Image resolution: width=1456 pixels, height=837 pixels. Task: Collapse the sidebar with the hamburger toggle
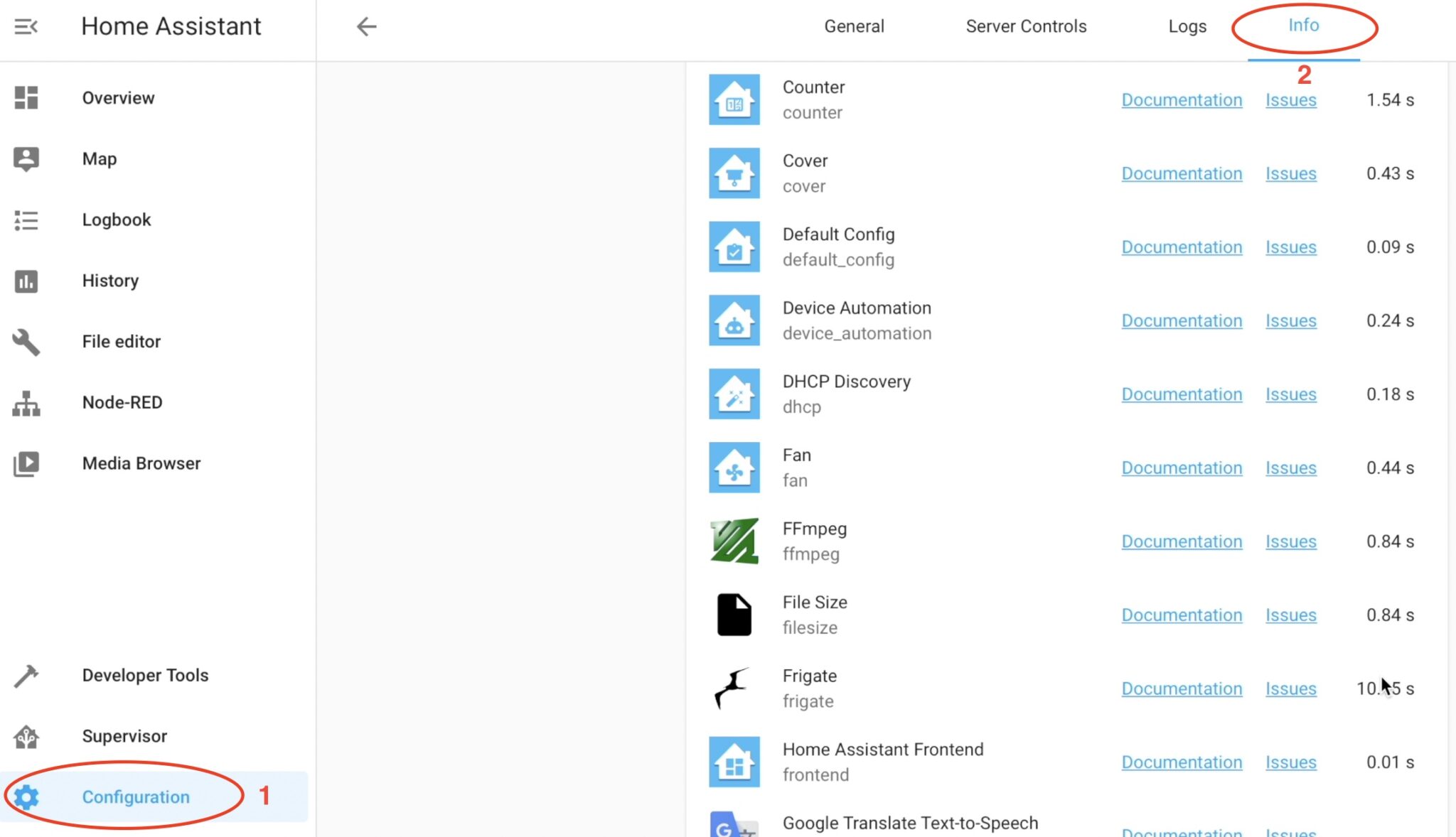(x=26, y=27)
